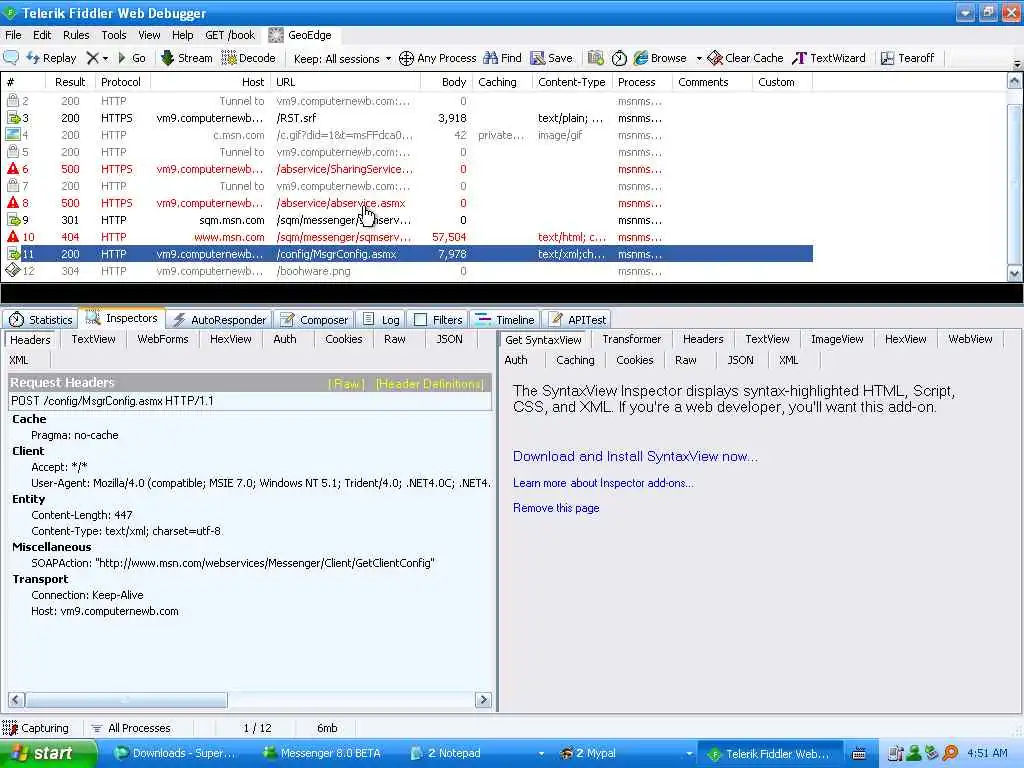Viewport: 1024px width, 768px height.
Task: Click the Header Definitions link
Action: point(430,383)
